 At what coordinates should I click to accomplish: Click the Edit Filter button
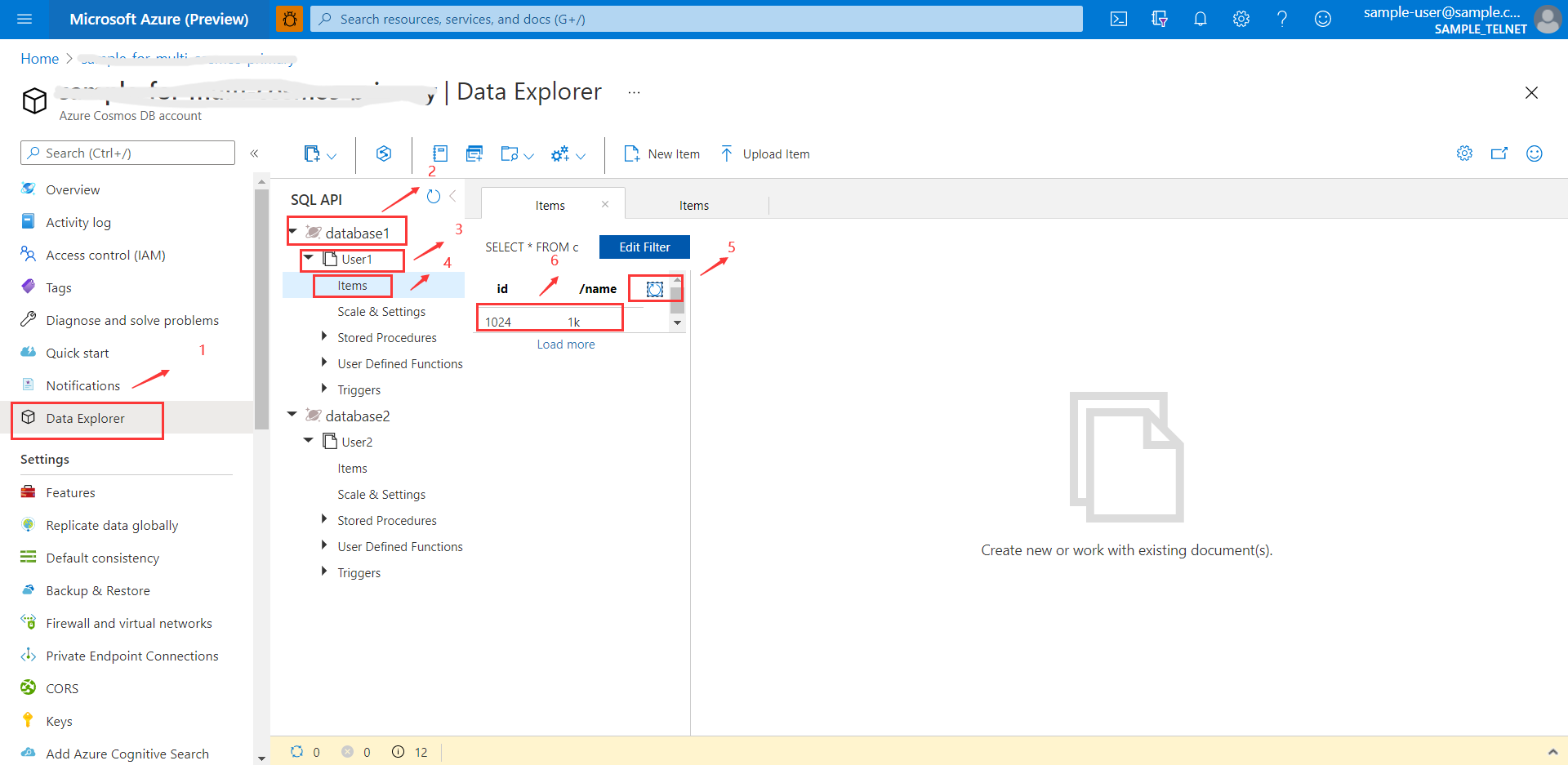point(644,247)
